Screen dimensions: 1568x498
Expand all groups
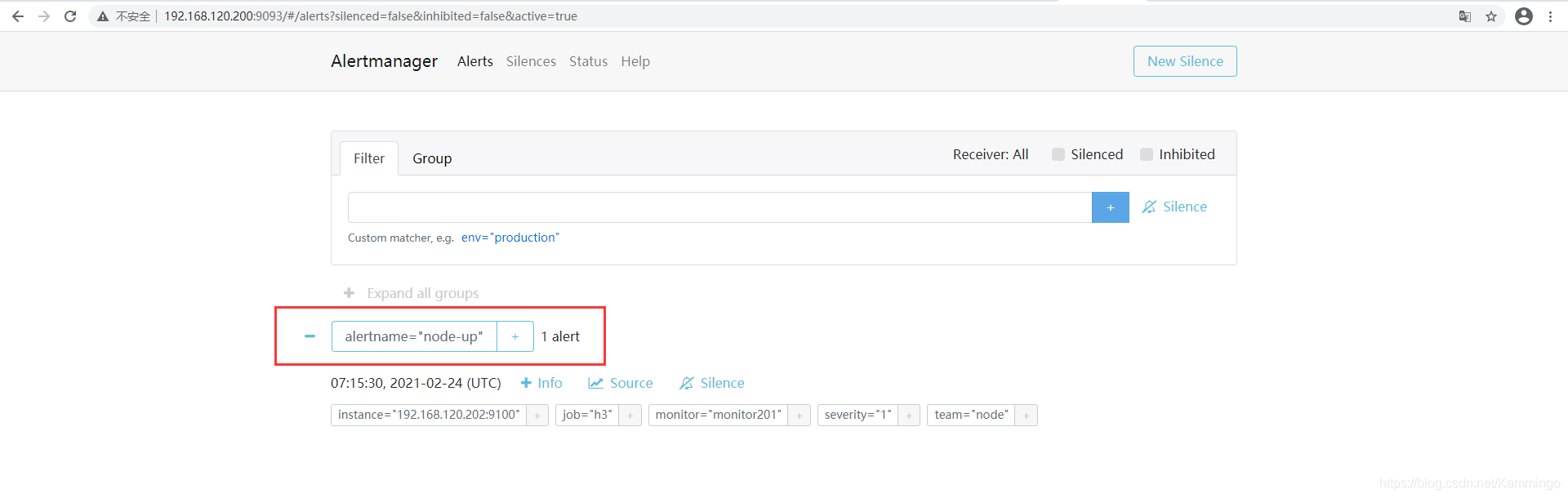point(412,293)
